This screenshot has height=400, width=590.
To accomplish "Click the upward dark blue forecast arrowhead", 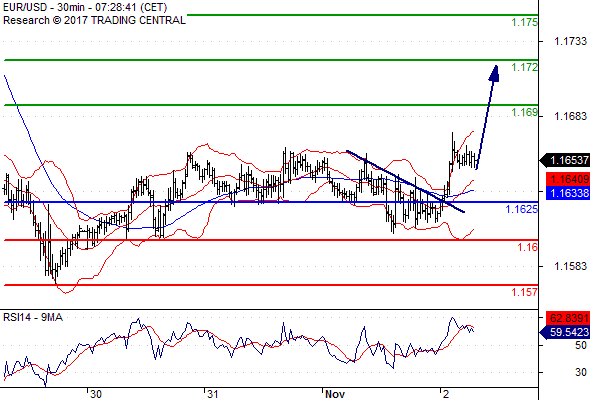I will tap(494, 73).
